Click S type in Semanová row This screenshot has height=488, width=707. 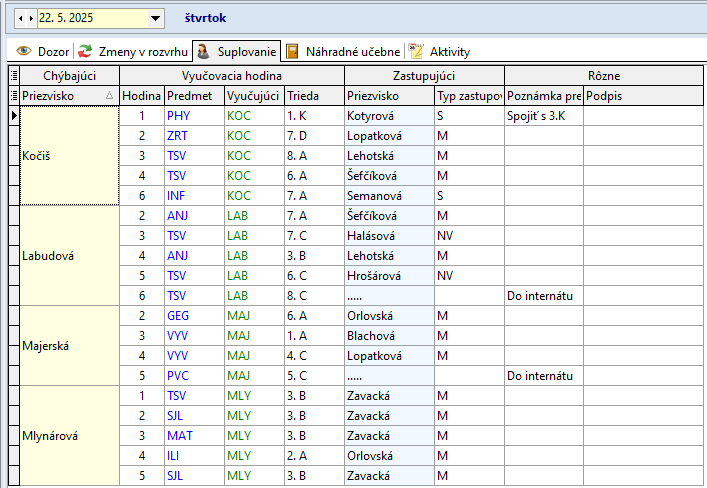point(469,196)
